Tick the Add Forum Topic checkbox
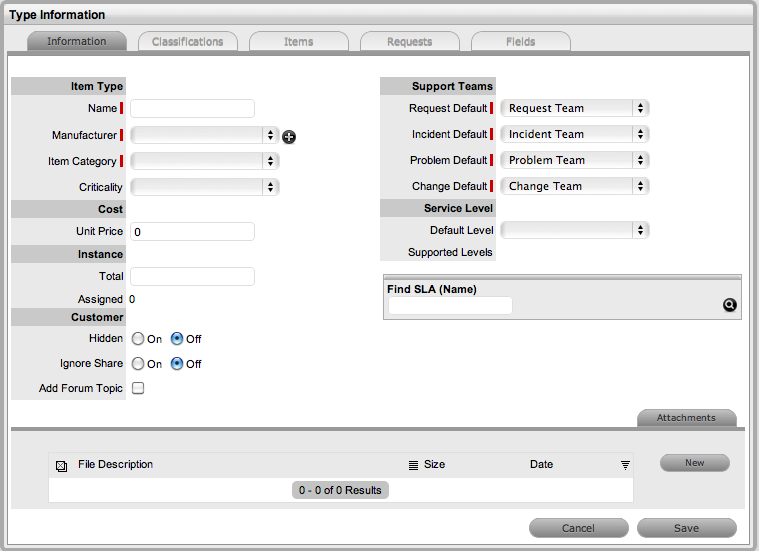 coord(138,388)
